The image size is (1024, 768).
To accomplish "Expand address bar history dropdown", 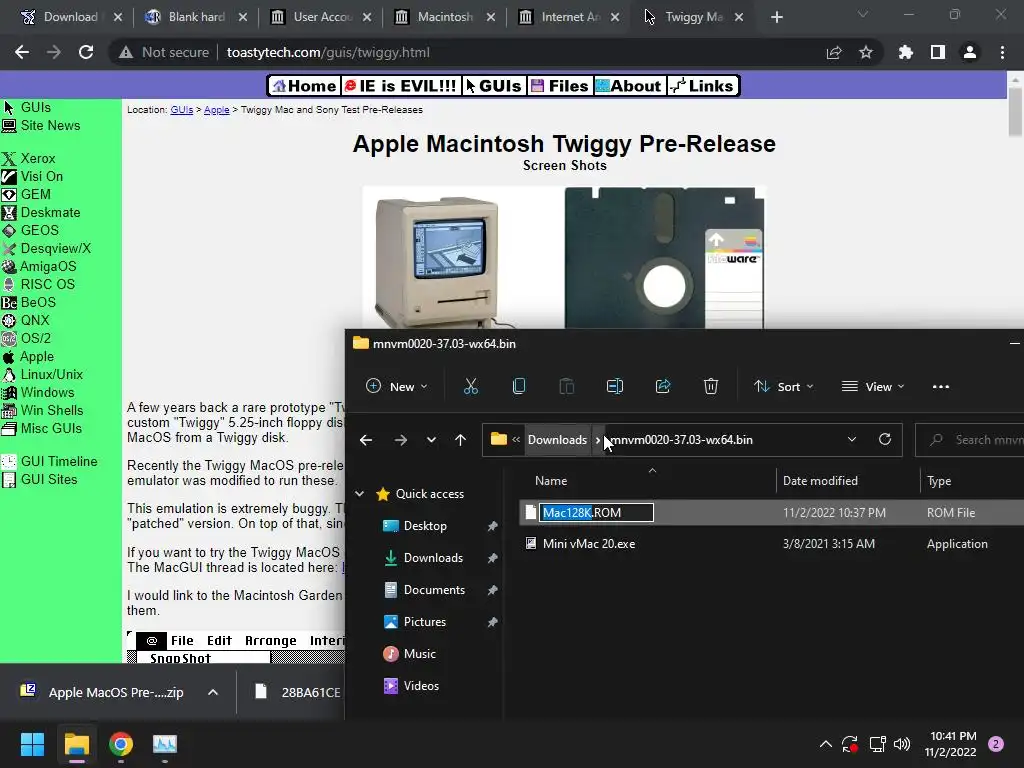I will pyautogui.click(x=852, y=440).
